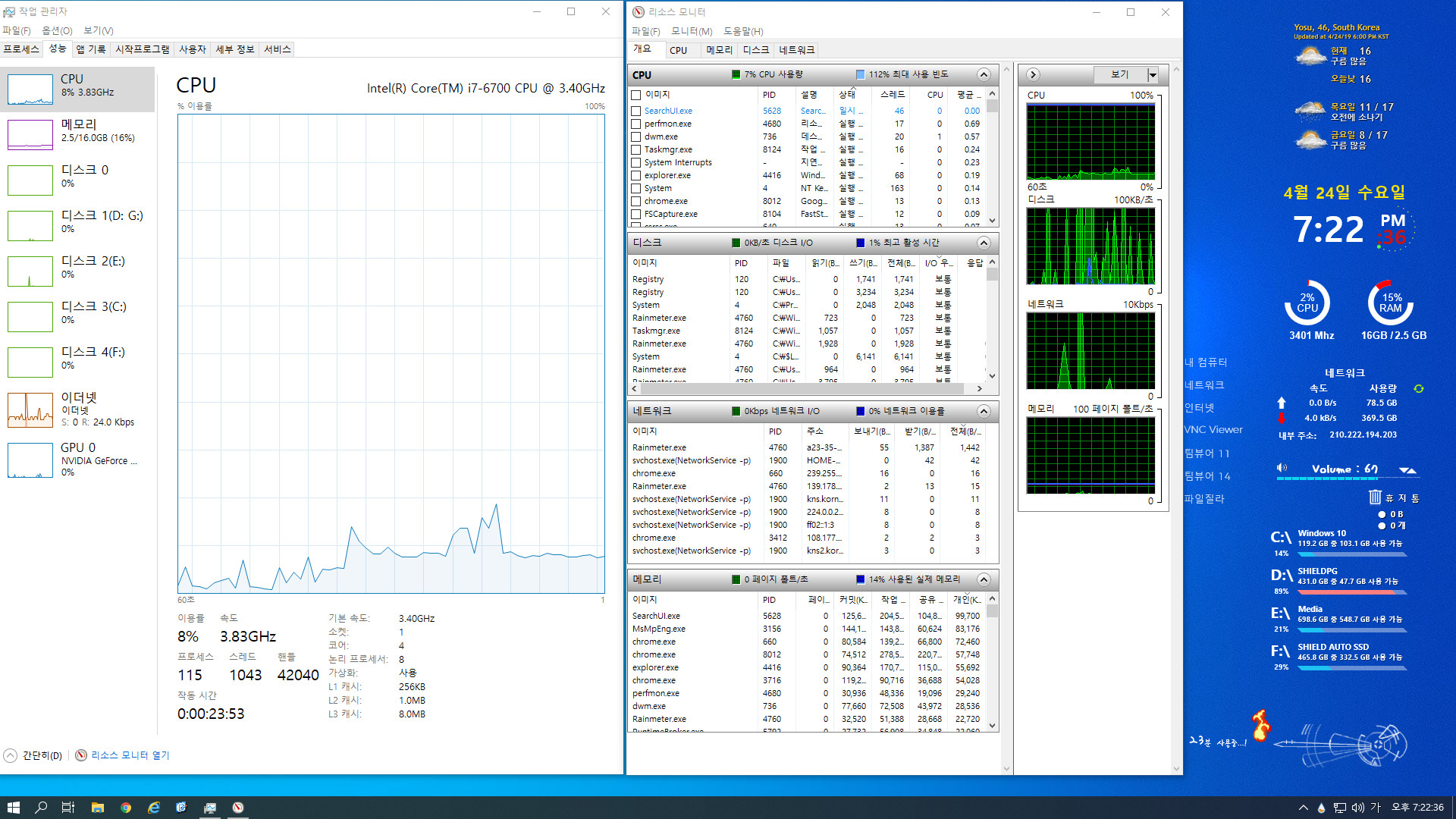The image size is (1456, 819).
Task: Check the SearchUI.exe process checkbox
Action: [x=636, y=111]
